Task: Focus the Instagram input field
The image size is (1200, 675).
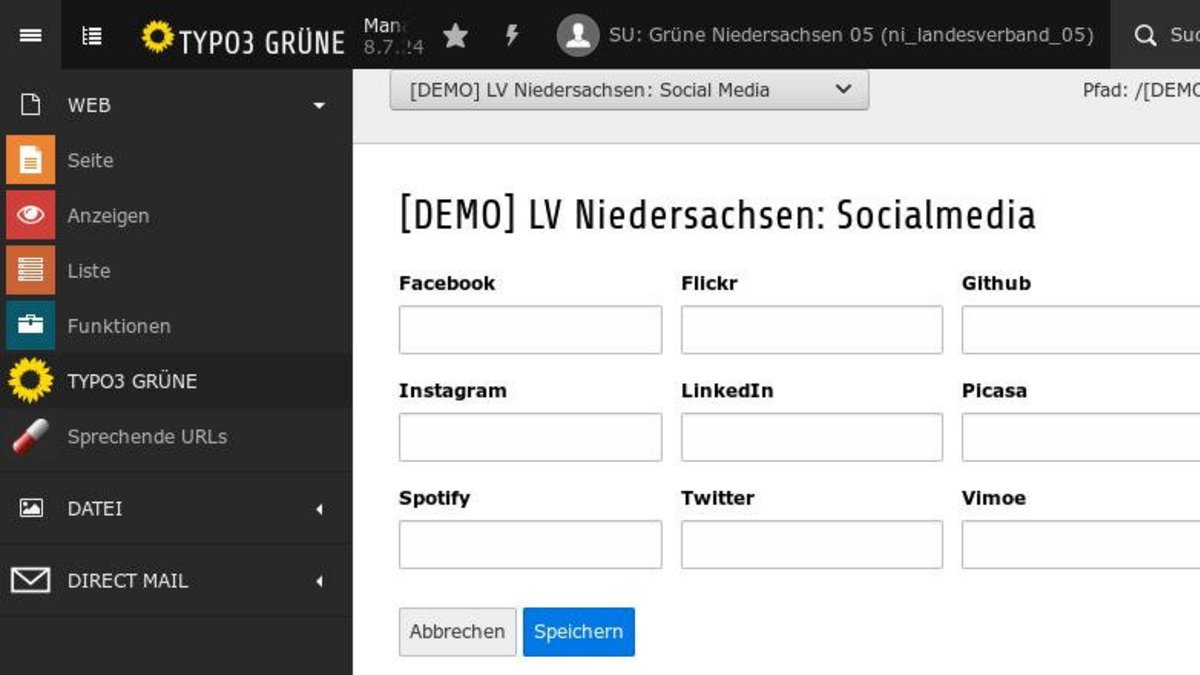Action: (x=530, y=437)
